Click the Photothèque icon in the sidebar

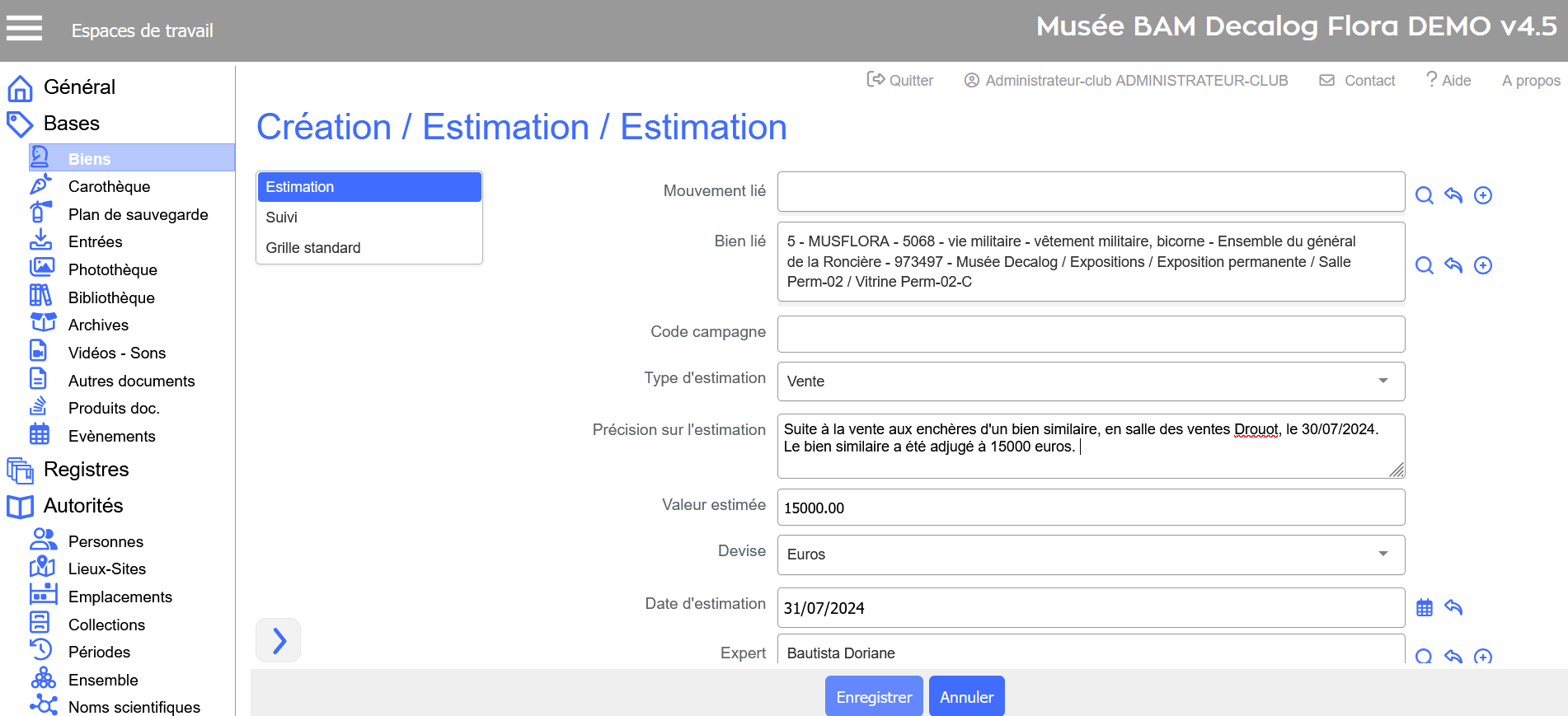pyautogui.click(x=41, y=269)
